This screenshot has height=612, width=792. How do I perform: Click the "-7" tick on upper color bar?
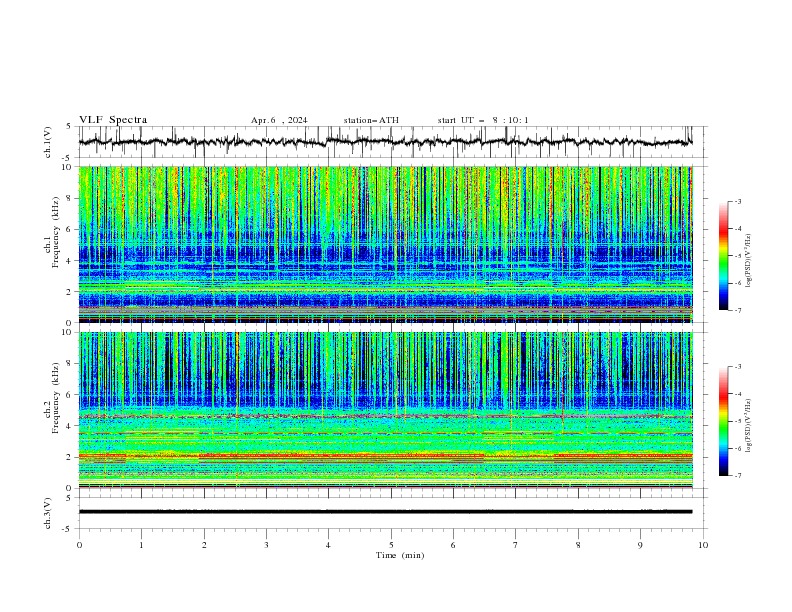click(738, 310)
